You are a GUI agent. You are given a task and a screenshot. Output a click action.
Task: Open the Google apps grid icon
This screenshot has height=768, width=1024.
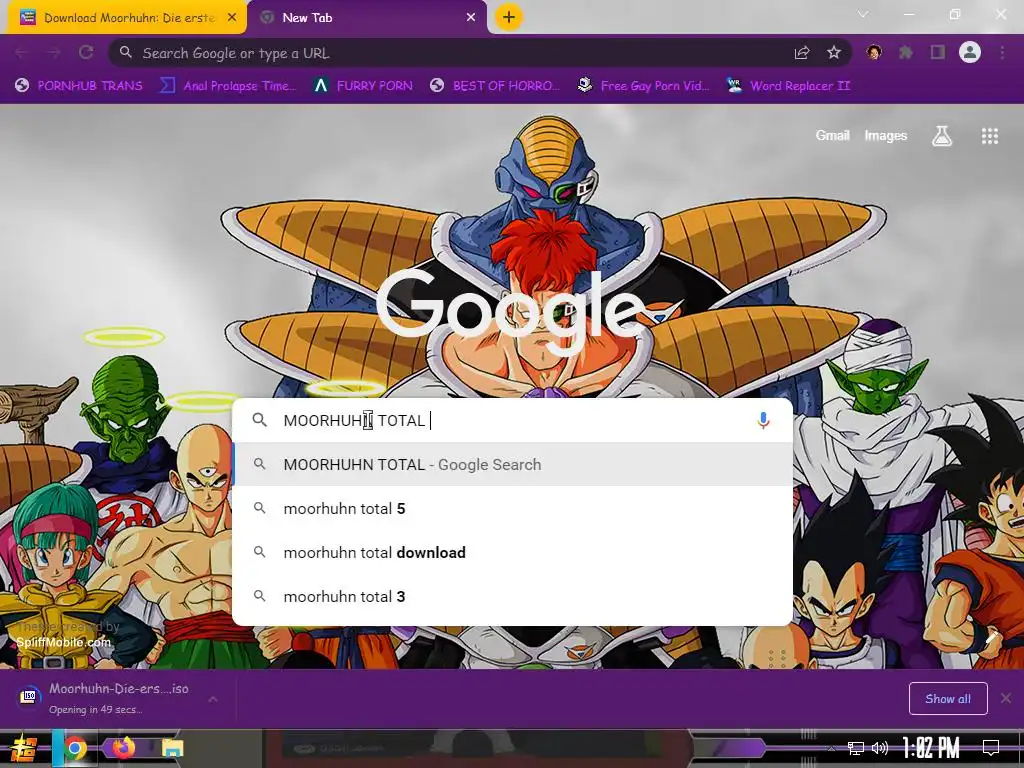coord(990,136)
